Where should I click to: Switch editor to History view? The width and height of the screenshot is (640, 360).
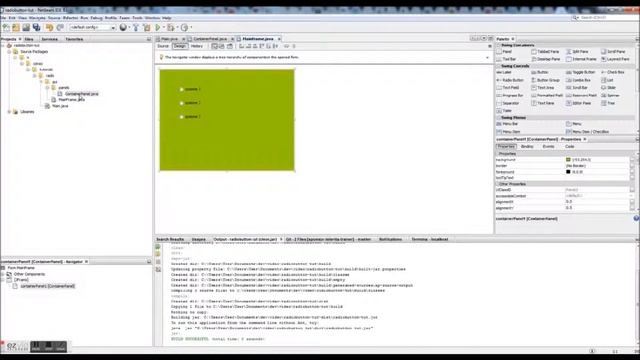point(197,47)
